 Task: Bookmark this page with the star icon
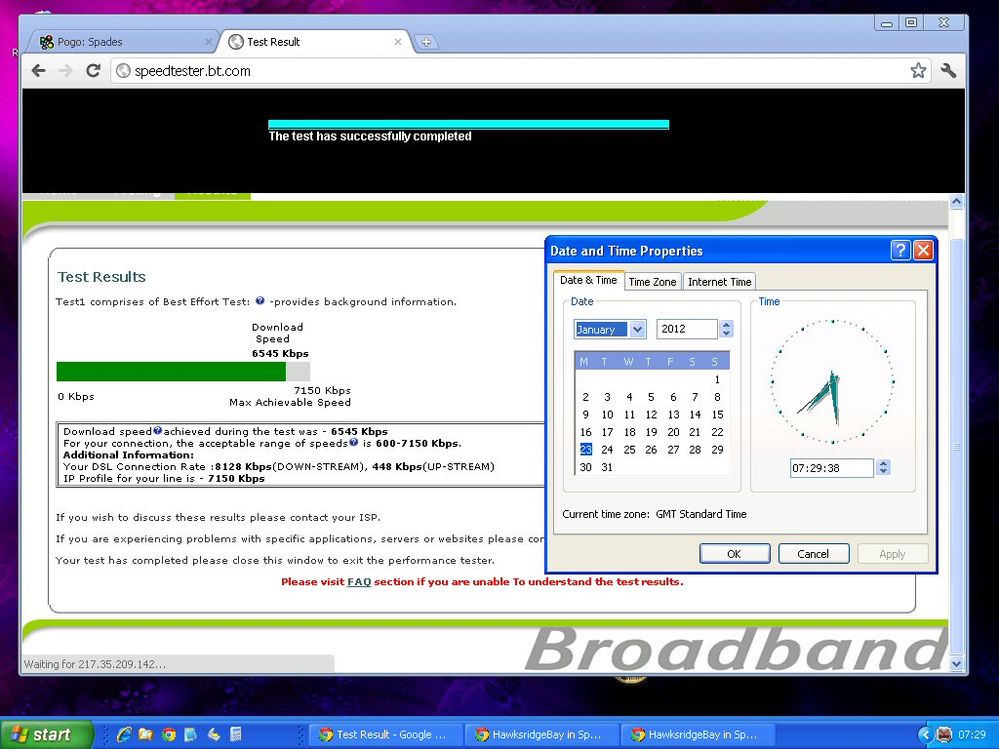(917, 71)
